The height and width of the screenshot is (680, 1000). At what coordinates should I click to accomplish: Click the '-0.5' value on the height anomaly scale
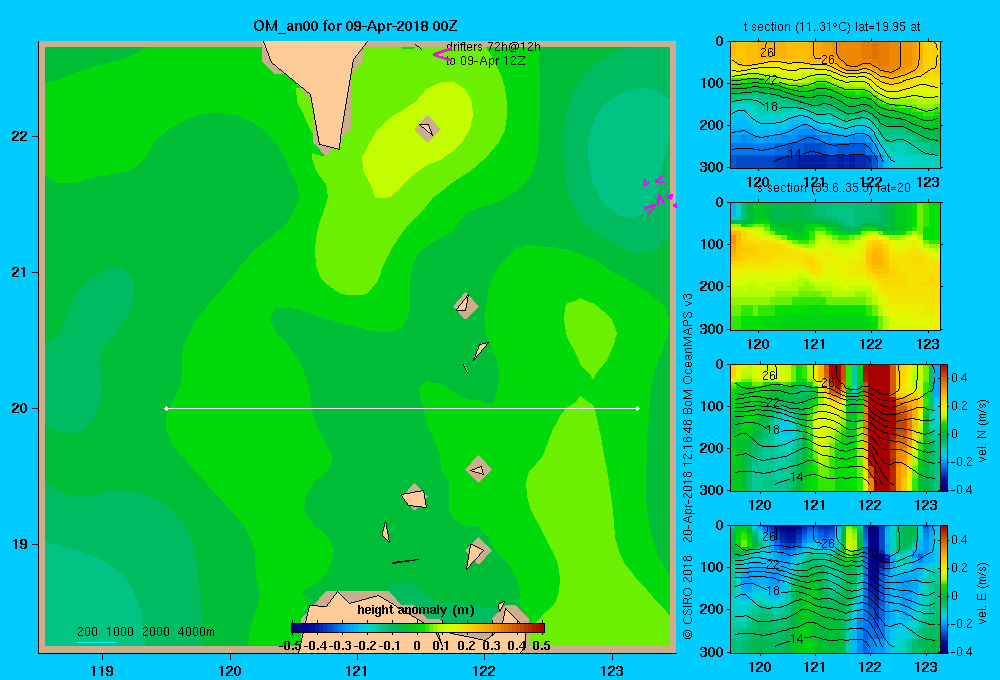pyautogui.click(x=290, y=646)
